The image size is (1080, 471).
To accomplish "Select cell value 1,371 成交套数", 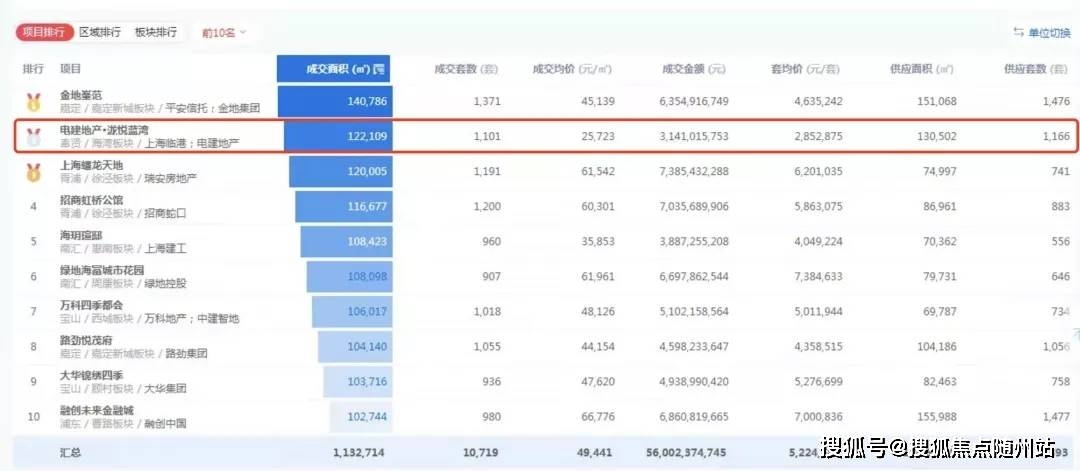I will (487, 102).
